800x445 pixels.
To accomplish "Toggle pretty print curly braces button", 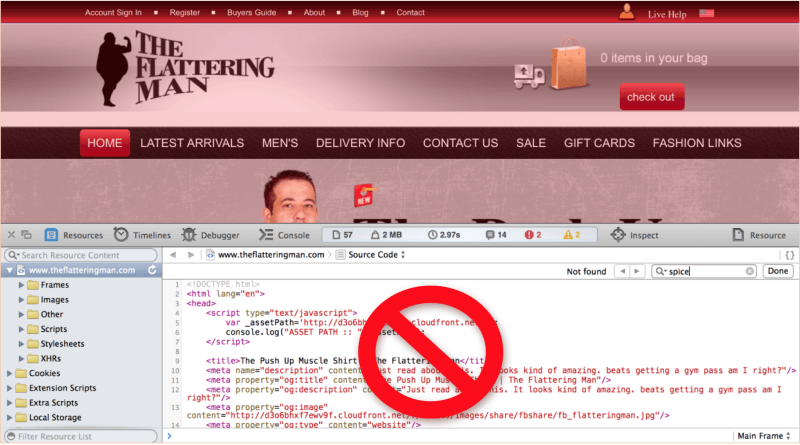I will [789, 255].
